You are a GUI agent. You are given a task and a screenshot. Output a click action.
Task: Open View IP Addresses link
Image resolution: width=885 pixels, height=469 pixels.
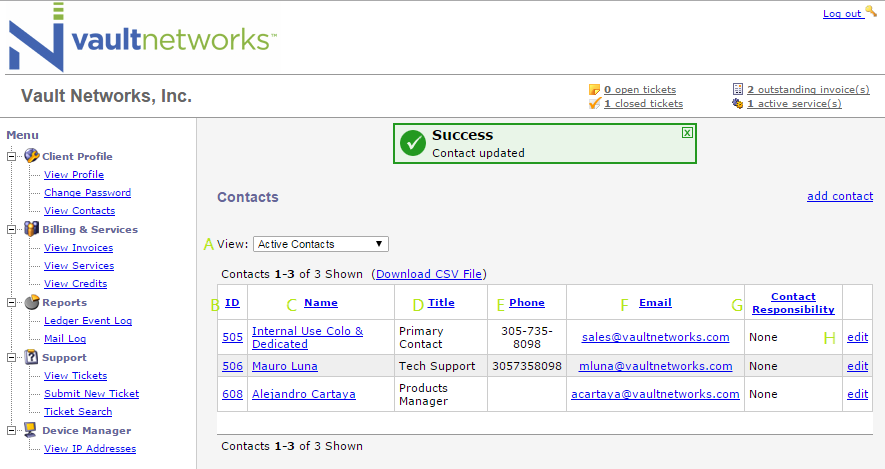pos(90,448)
